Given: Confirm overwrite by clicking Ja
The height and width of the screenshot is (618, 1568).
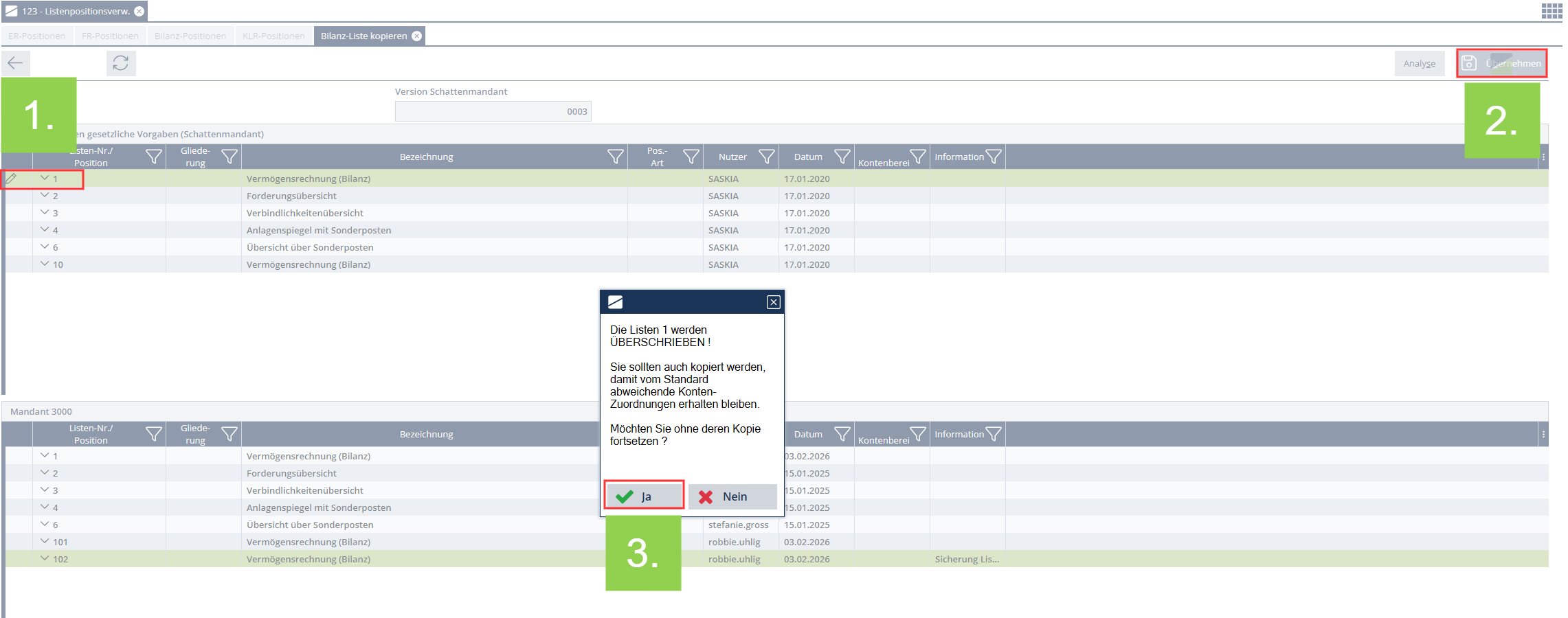Looking at the screenshot, I should click(x=644, y=496).
